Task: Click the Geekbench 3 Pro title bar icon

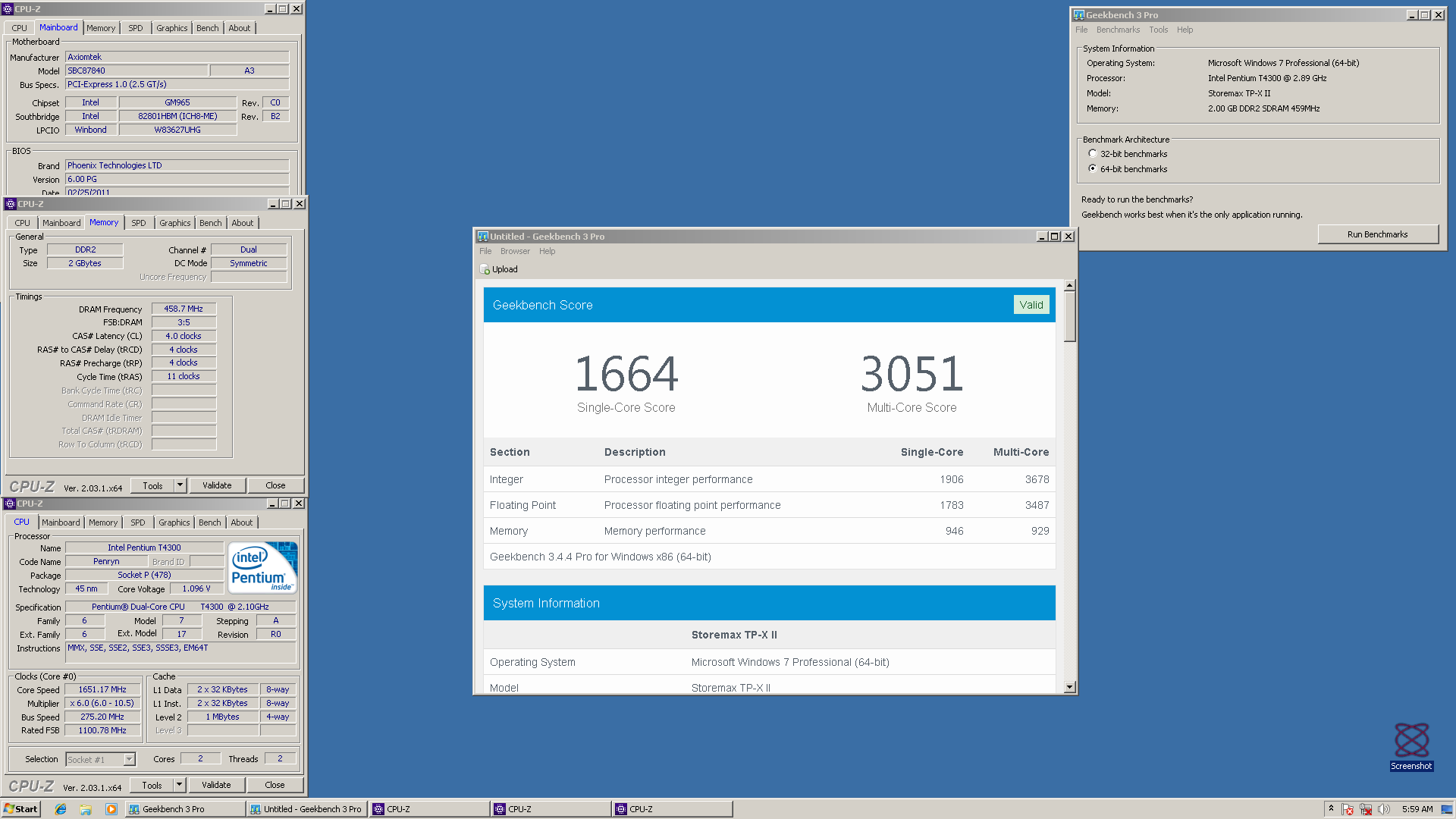Action: 1079,15
